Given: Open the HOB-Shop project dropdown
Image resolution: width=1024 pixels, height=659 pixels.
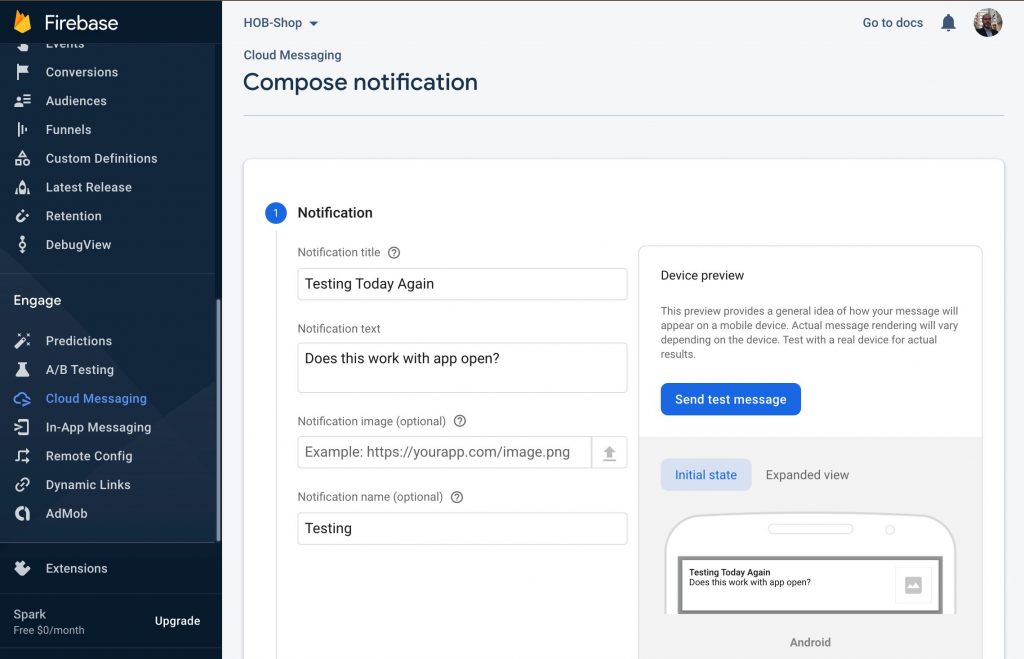Looking at the screenshot, I should point(280,23).
